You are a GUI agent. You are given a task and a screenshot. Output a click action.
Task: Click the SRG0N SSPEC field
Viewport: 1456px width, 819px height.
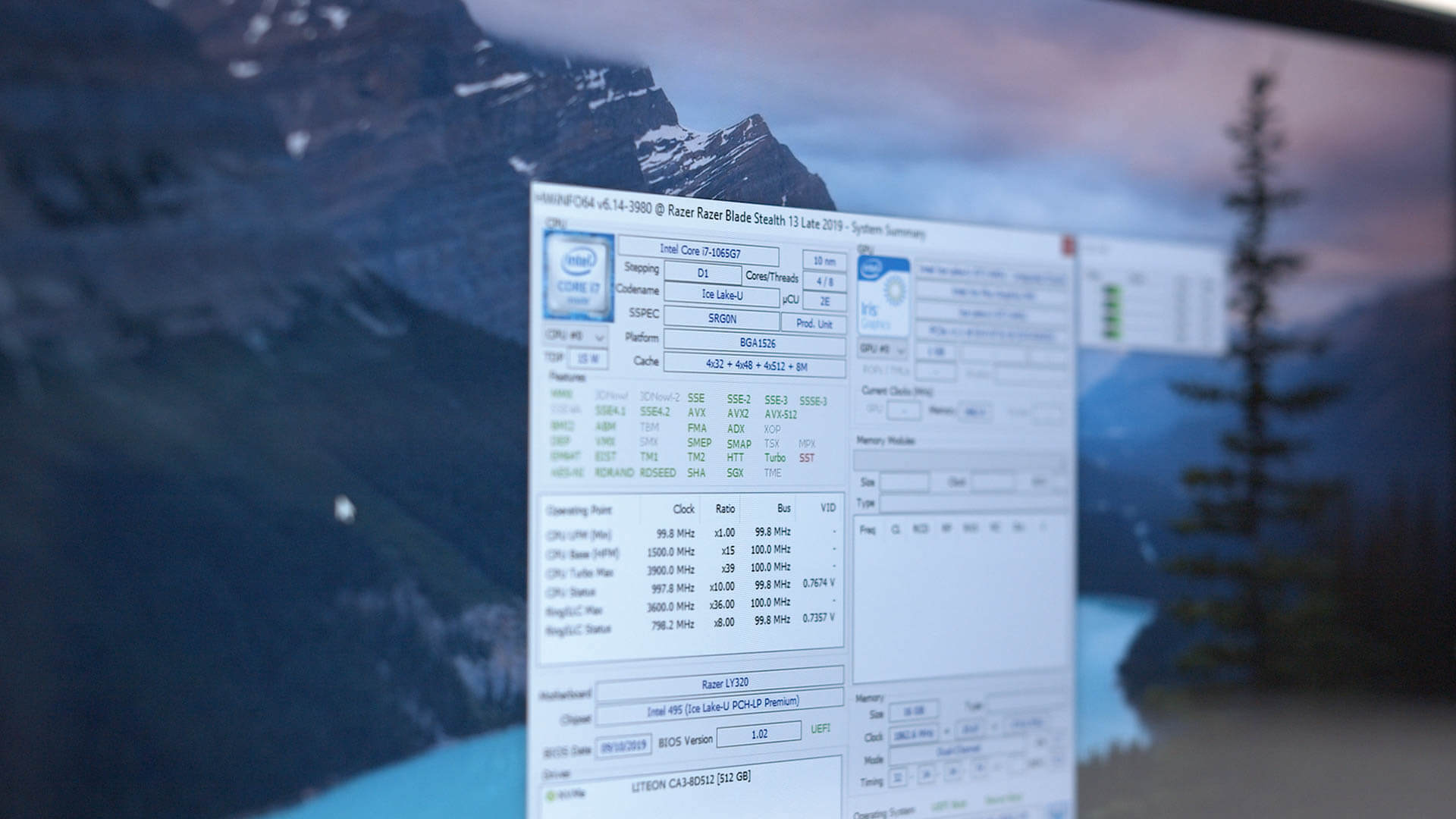click(721, 318)
